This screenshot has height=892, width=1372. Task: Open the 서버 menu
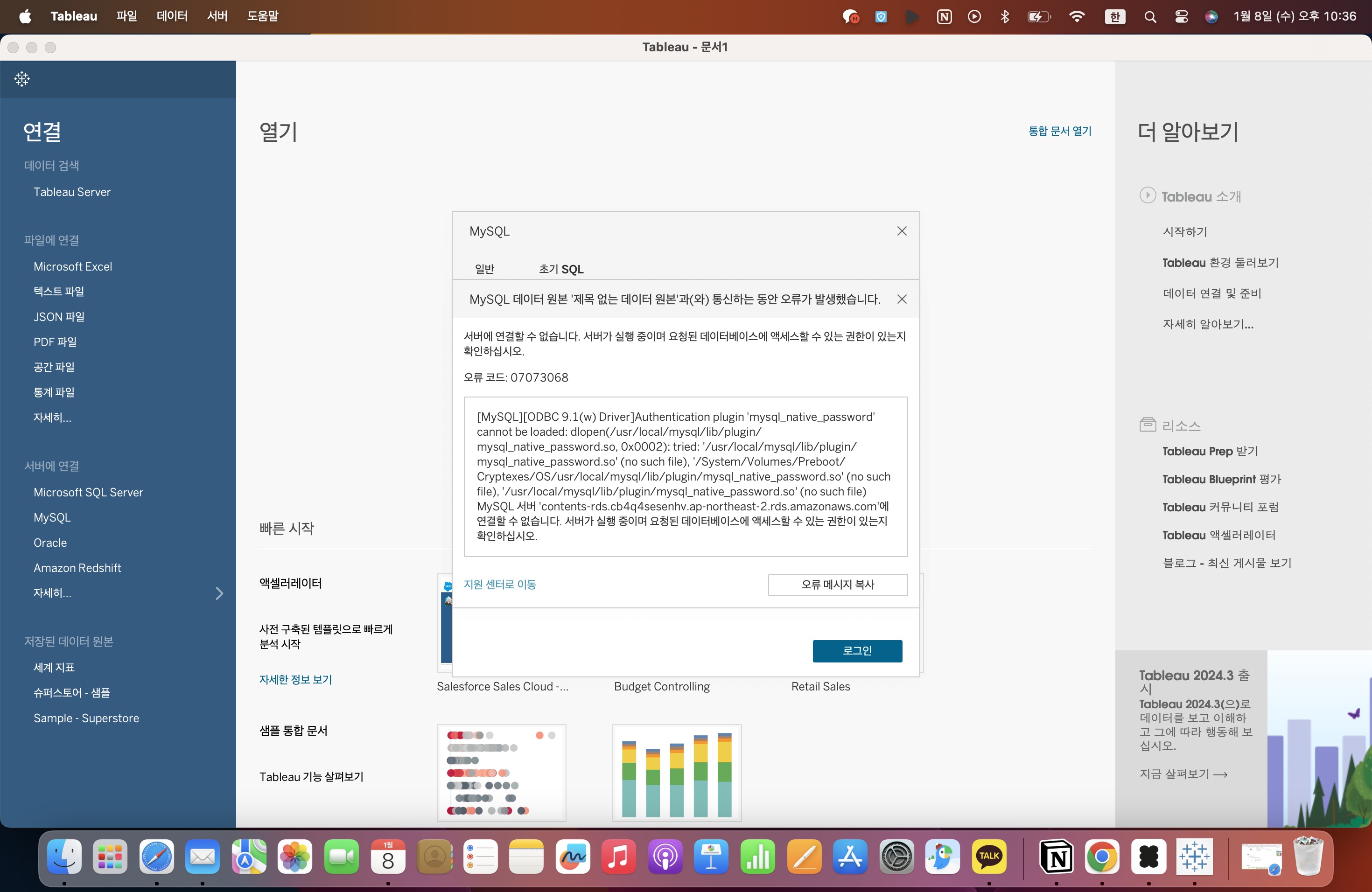click(x=217, y=16)
